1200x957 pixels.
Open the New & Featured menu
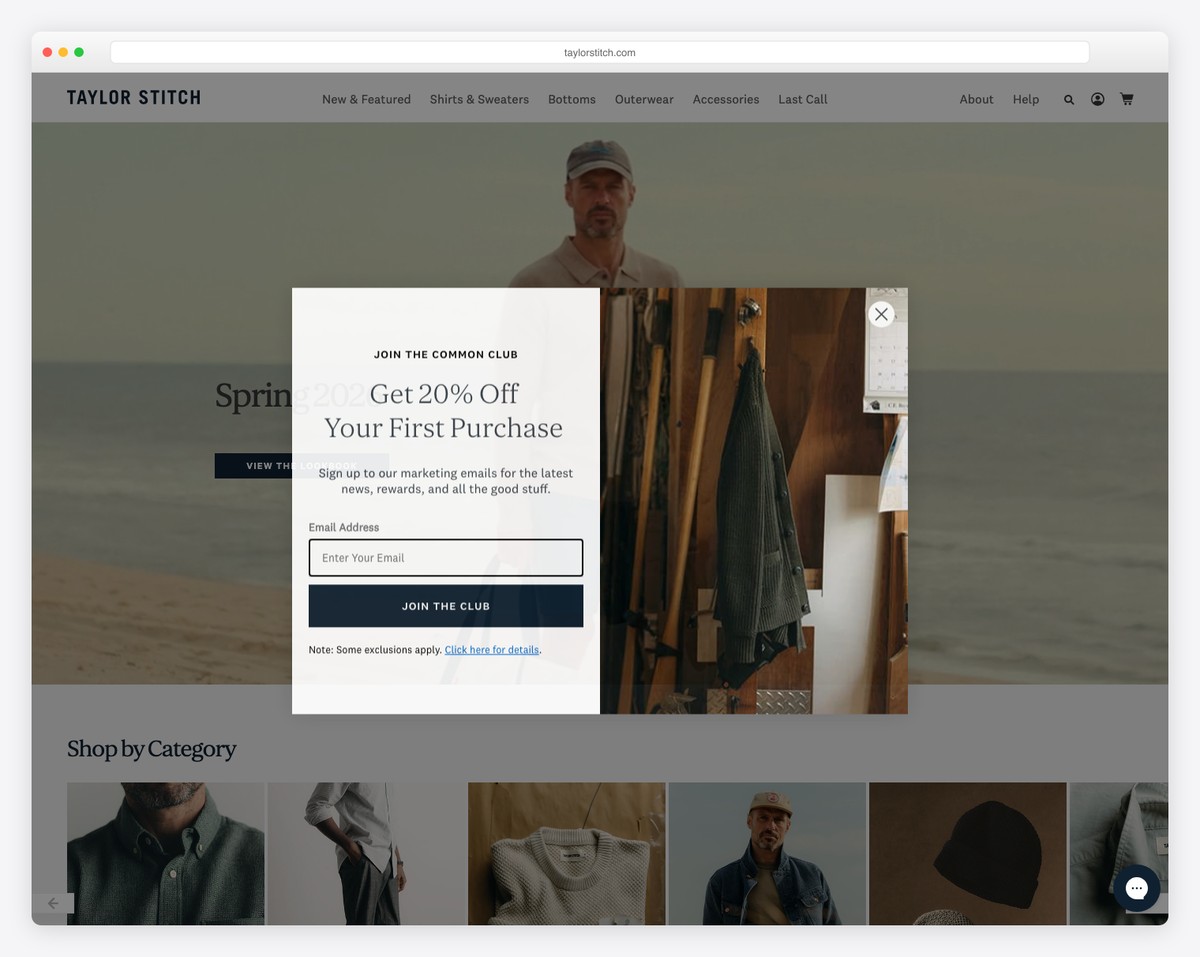tap(366, 99)
